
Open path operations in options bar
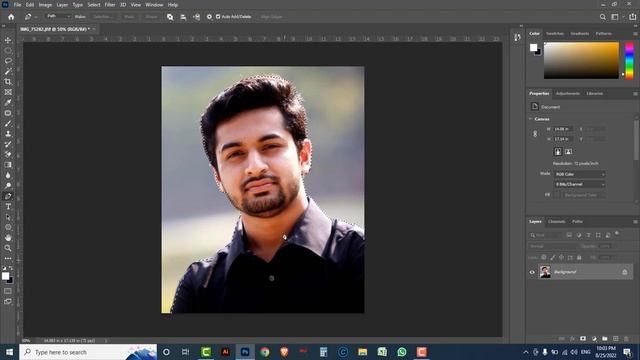[x=170, y=17]
